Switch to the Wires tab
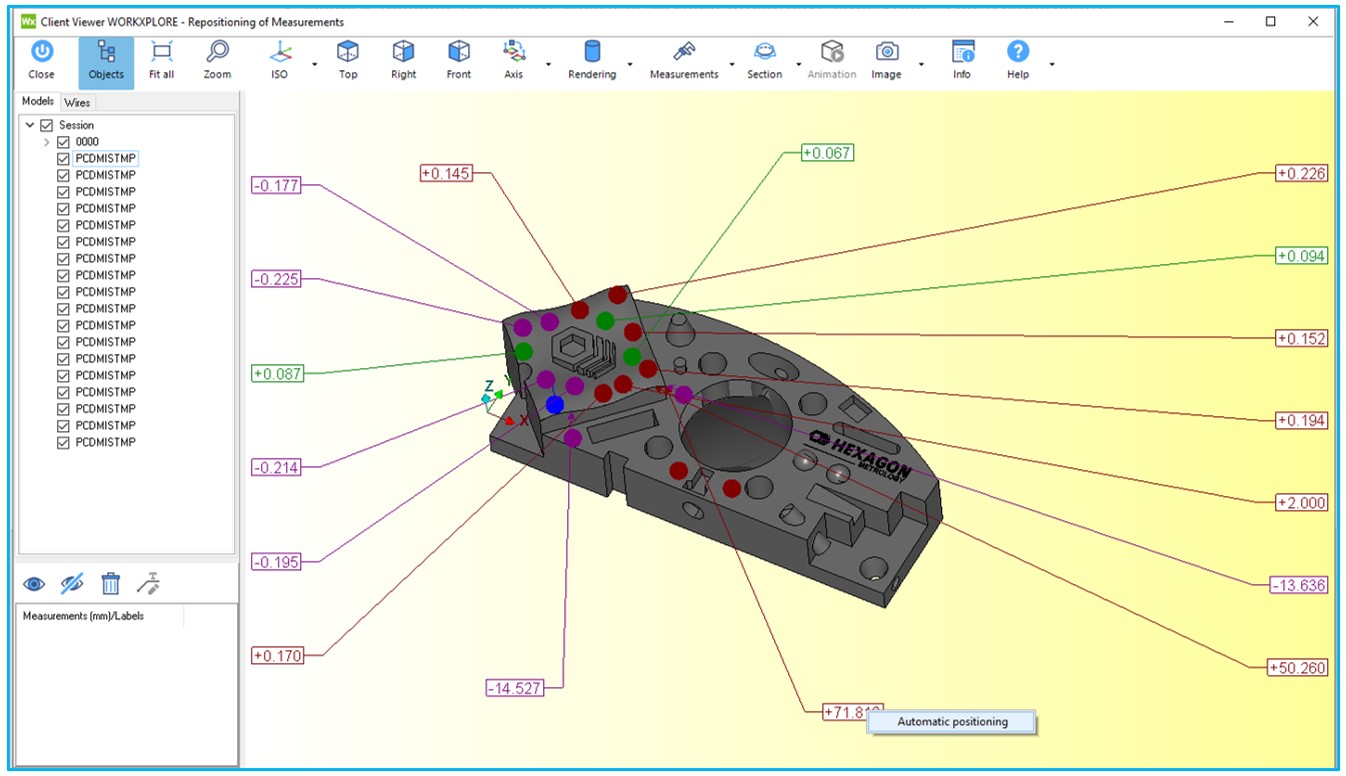The image size is (1346, 776). 77,103
